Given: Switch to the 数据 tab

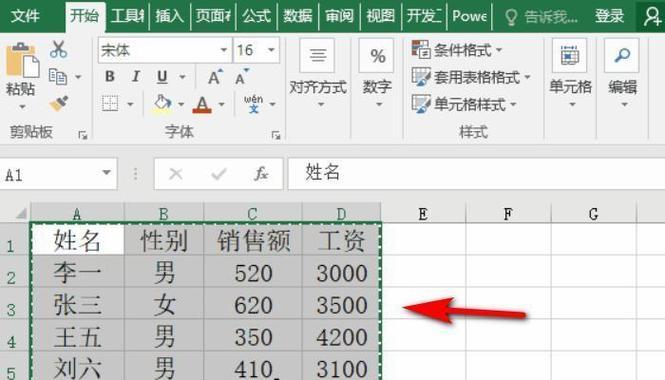Looking at the screenshot, I should (297, 16).
